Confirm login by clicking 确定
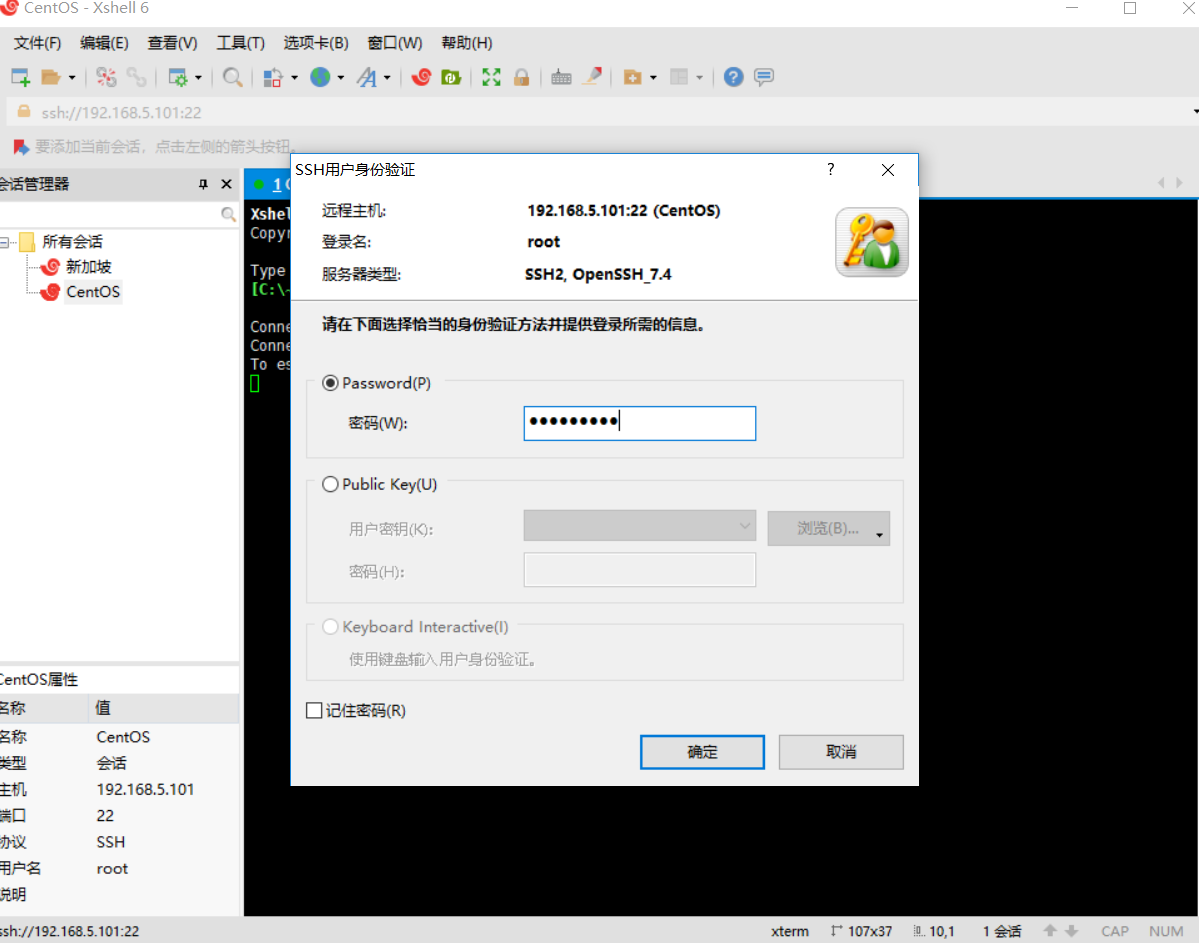This screenshot has height=943, width=1199. point(701,751)
